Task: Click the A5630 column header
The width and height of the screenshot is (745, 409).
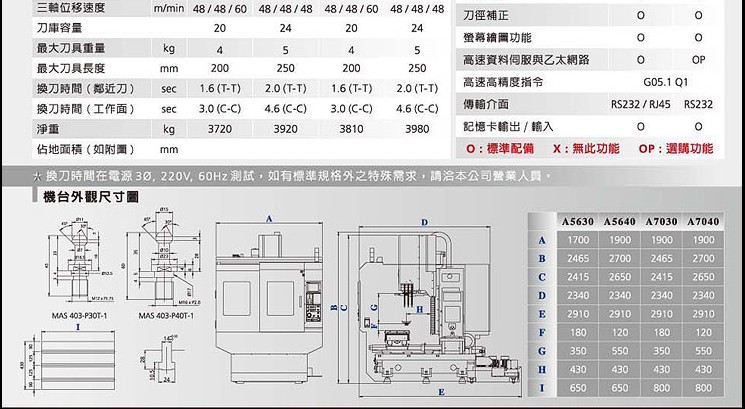Action: coord(578,222)
